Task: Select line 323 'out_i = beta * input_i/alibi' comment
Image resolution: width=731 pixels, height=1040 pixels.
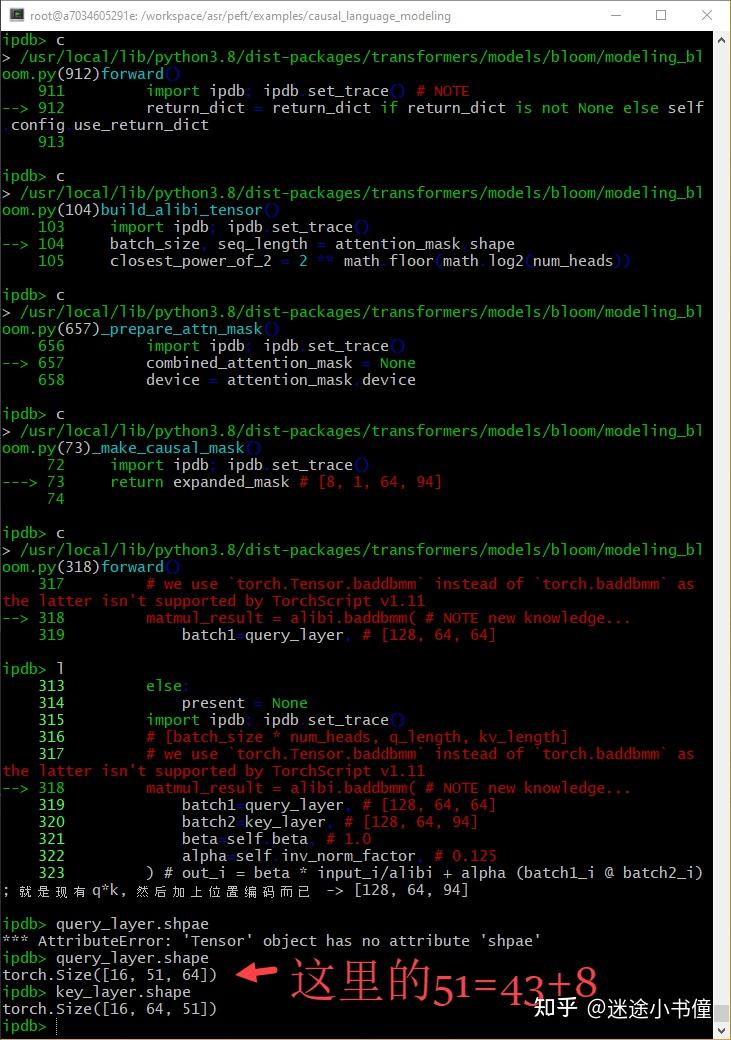Action: coord(425,873)
